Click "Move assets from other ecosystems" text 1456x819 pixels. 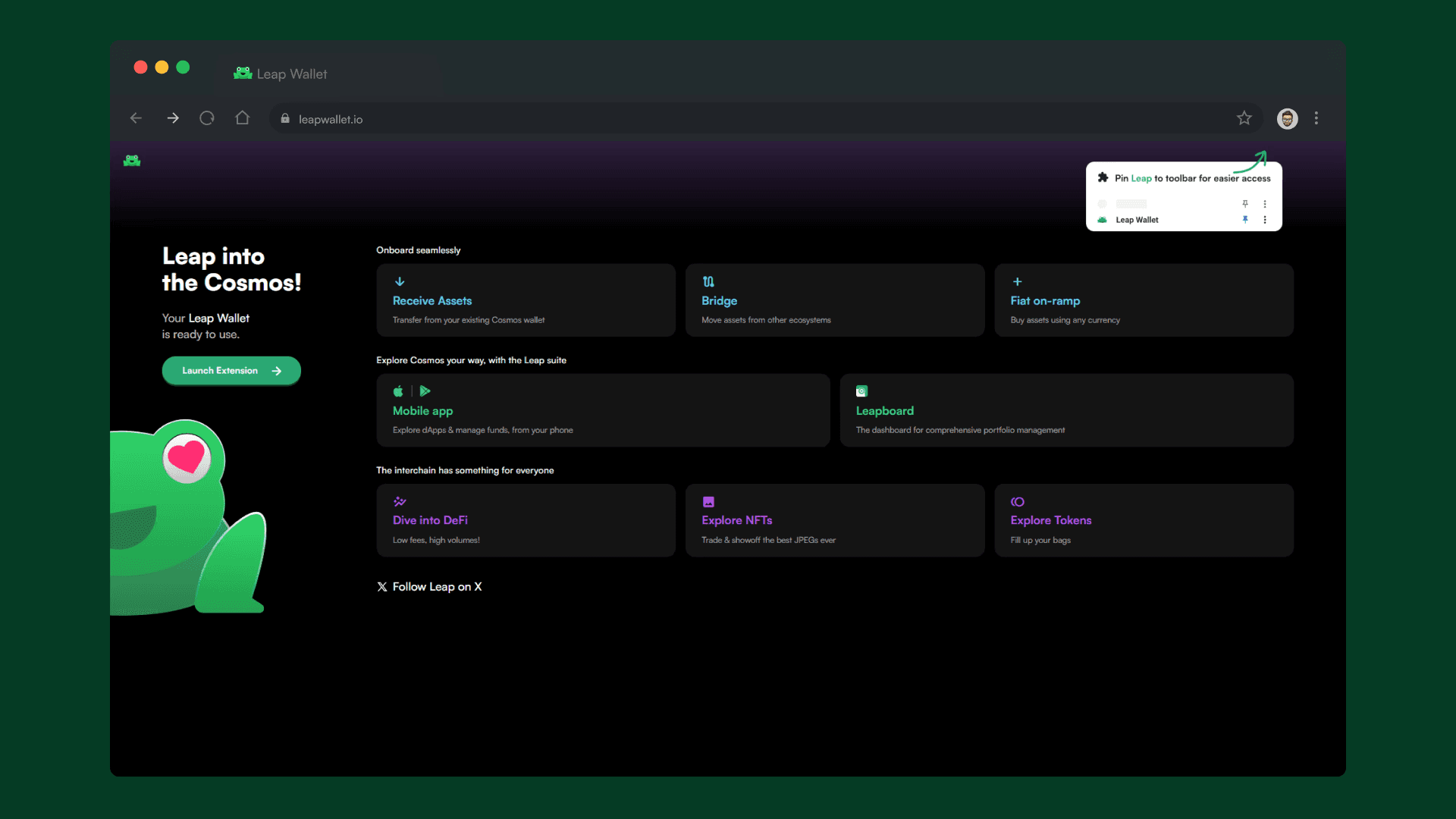(x=766, y=320)
